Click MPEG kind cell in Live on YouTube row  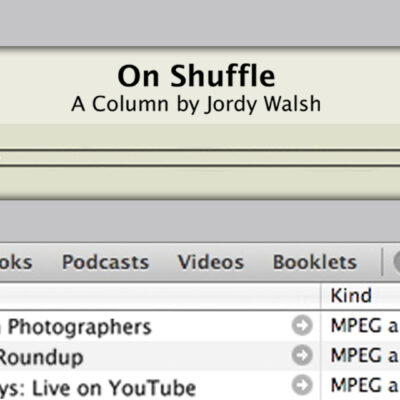click(365, 385)
